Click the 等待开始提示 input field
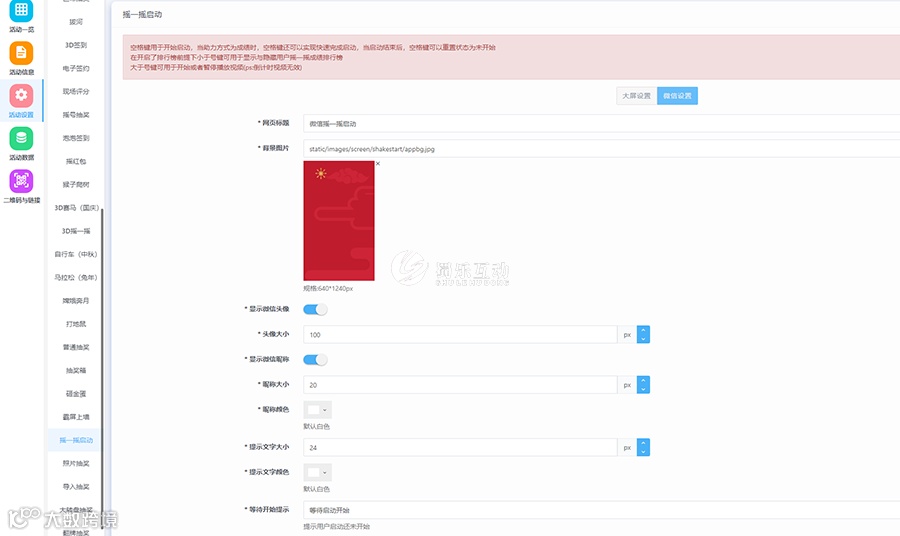The width and height of the screenshot is (900, 536). point(602,510)
